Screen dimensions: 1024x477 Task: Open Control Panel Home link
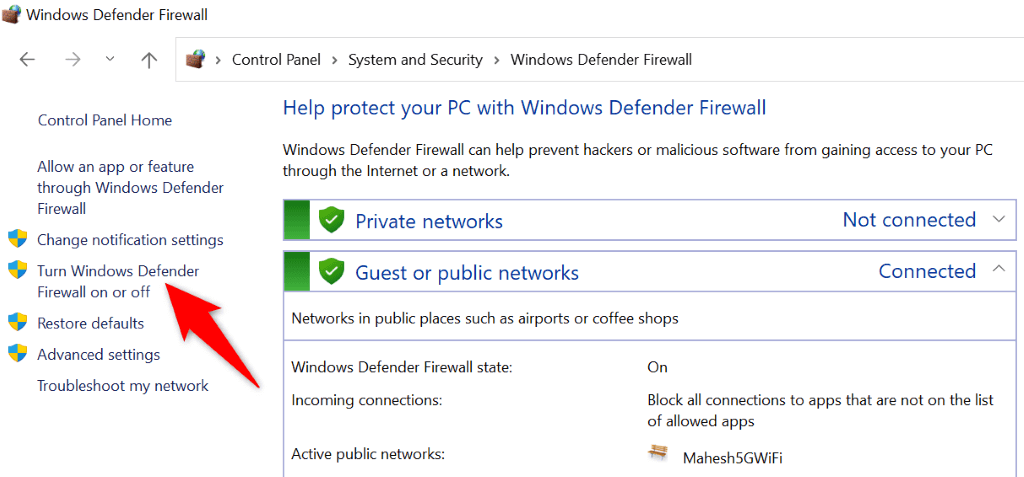point(105,120)
